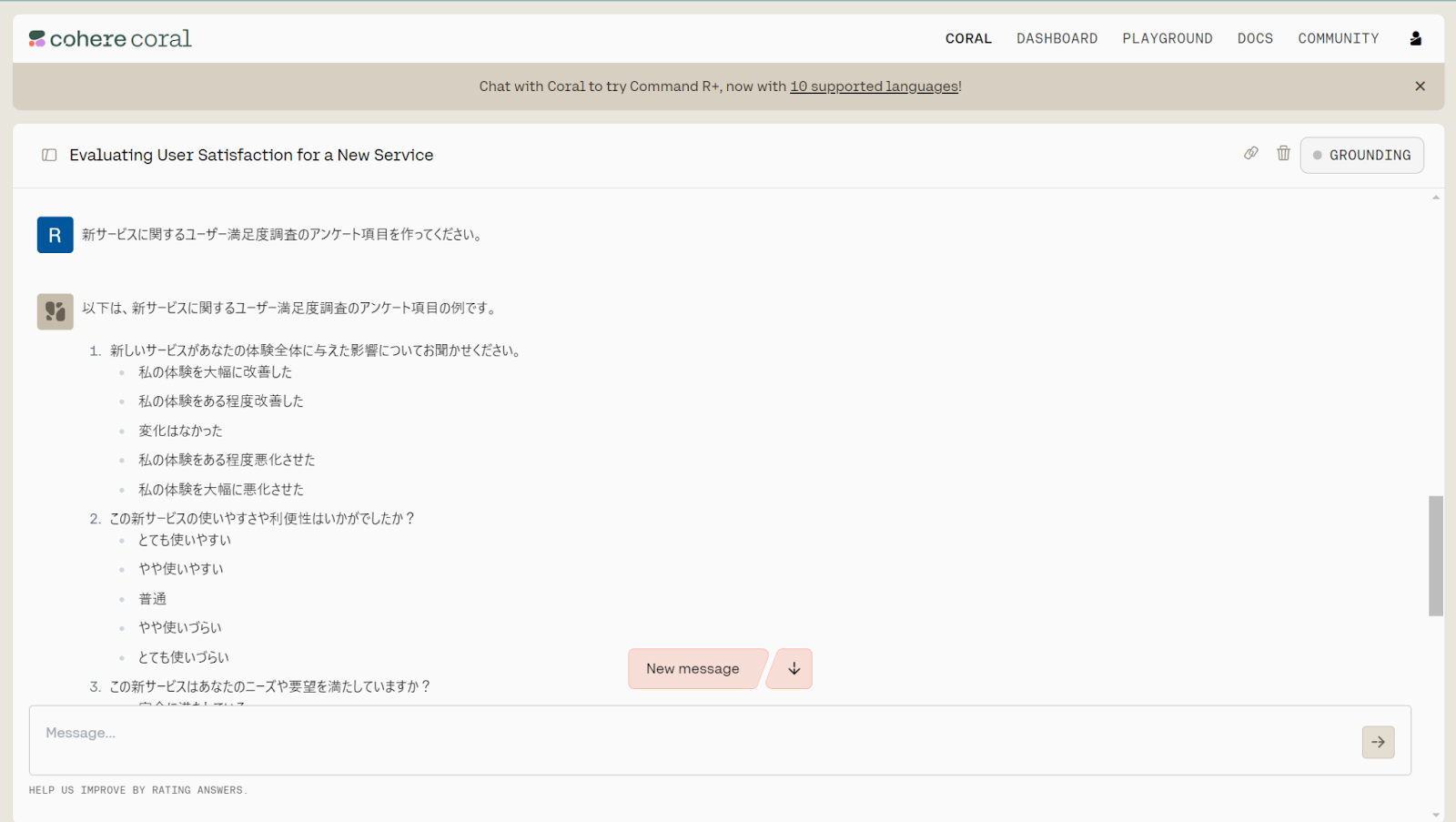Viewport: 1456px width, 822px height.
Task: Copy the conversation share link icon
Action: coord(1251,154)
